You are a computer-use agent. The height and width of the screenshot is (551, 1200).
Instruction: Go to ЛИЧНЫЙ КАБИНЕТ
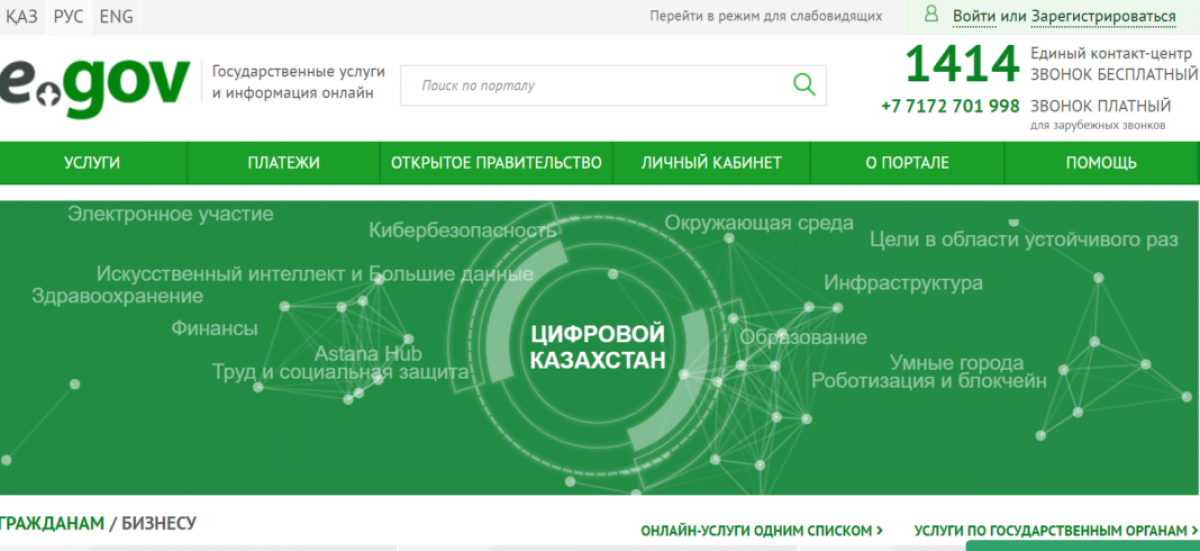711,163
